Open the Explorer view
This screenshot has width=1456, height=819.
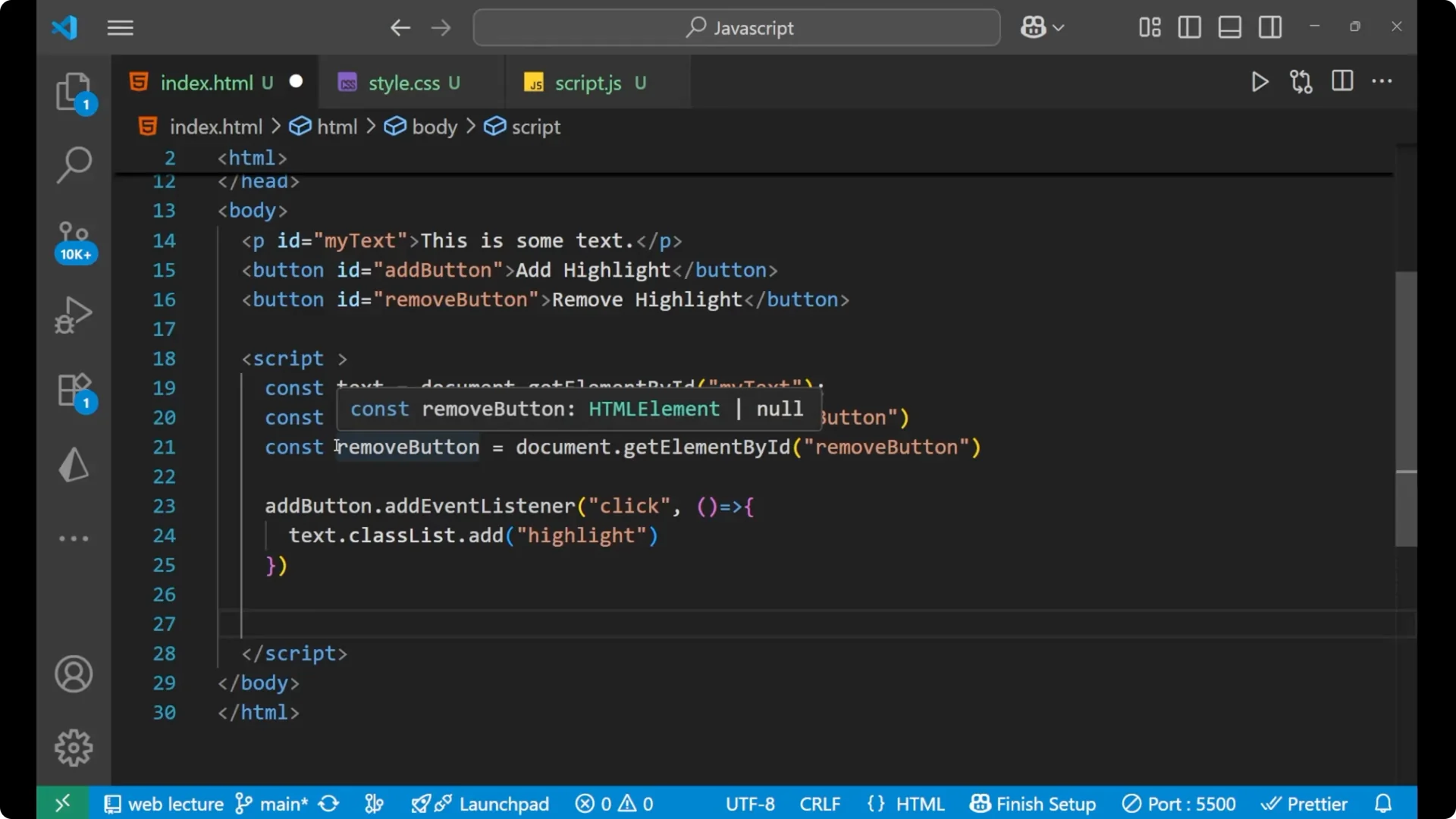pyautogui.click(x=74, y=91)
